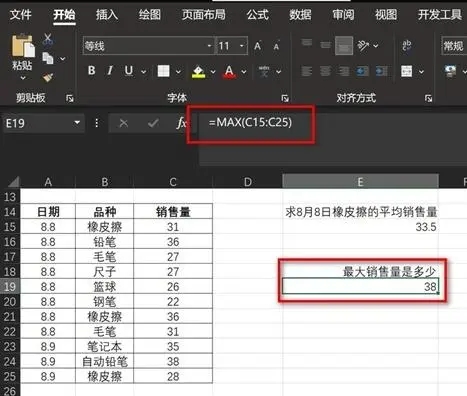
Task: Switch to 数据 ribbon tab
Action: [x=300, y=15]
